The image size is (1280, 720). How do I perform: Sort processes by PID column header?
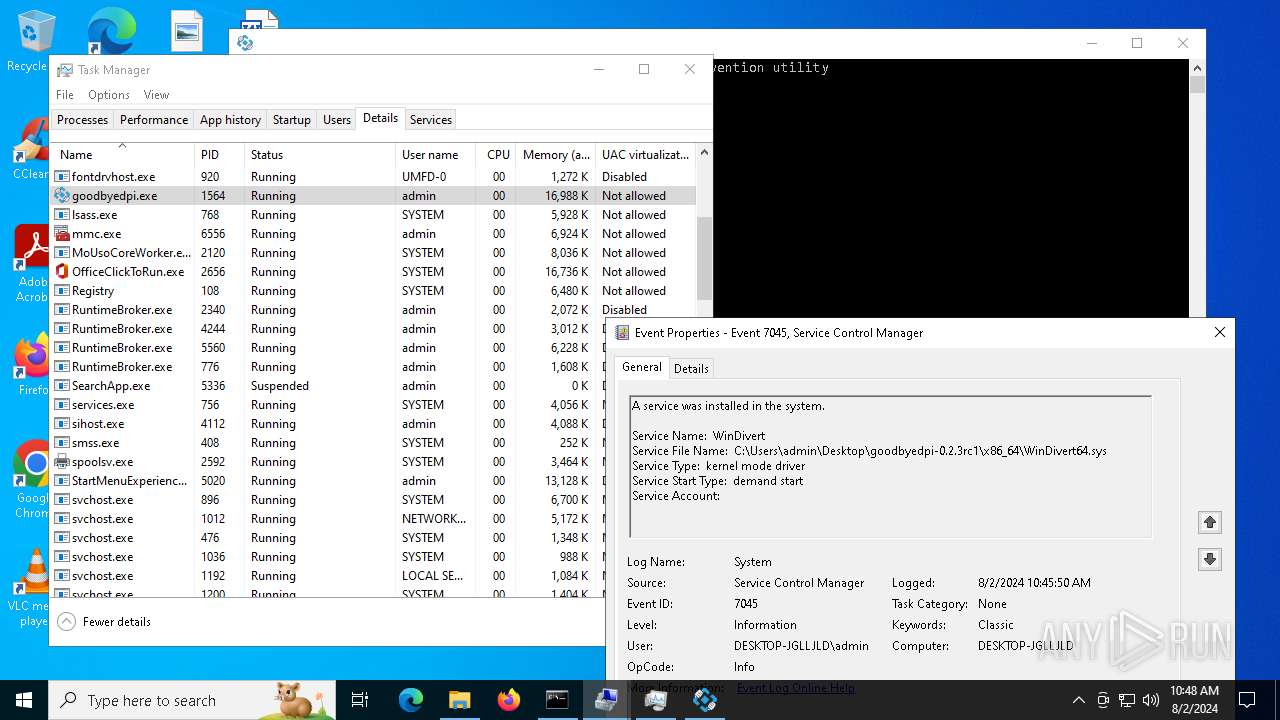coord(219,155)
